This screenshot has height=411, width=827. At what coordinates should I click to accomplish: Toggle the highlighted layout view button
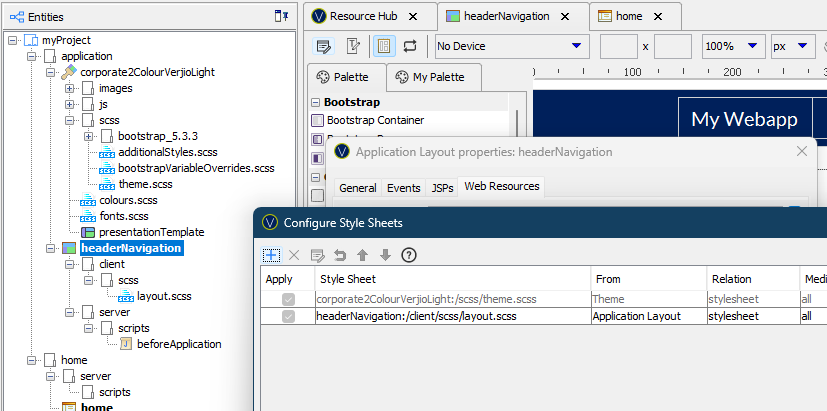[383, 46]
